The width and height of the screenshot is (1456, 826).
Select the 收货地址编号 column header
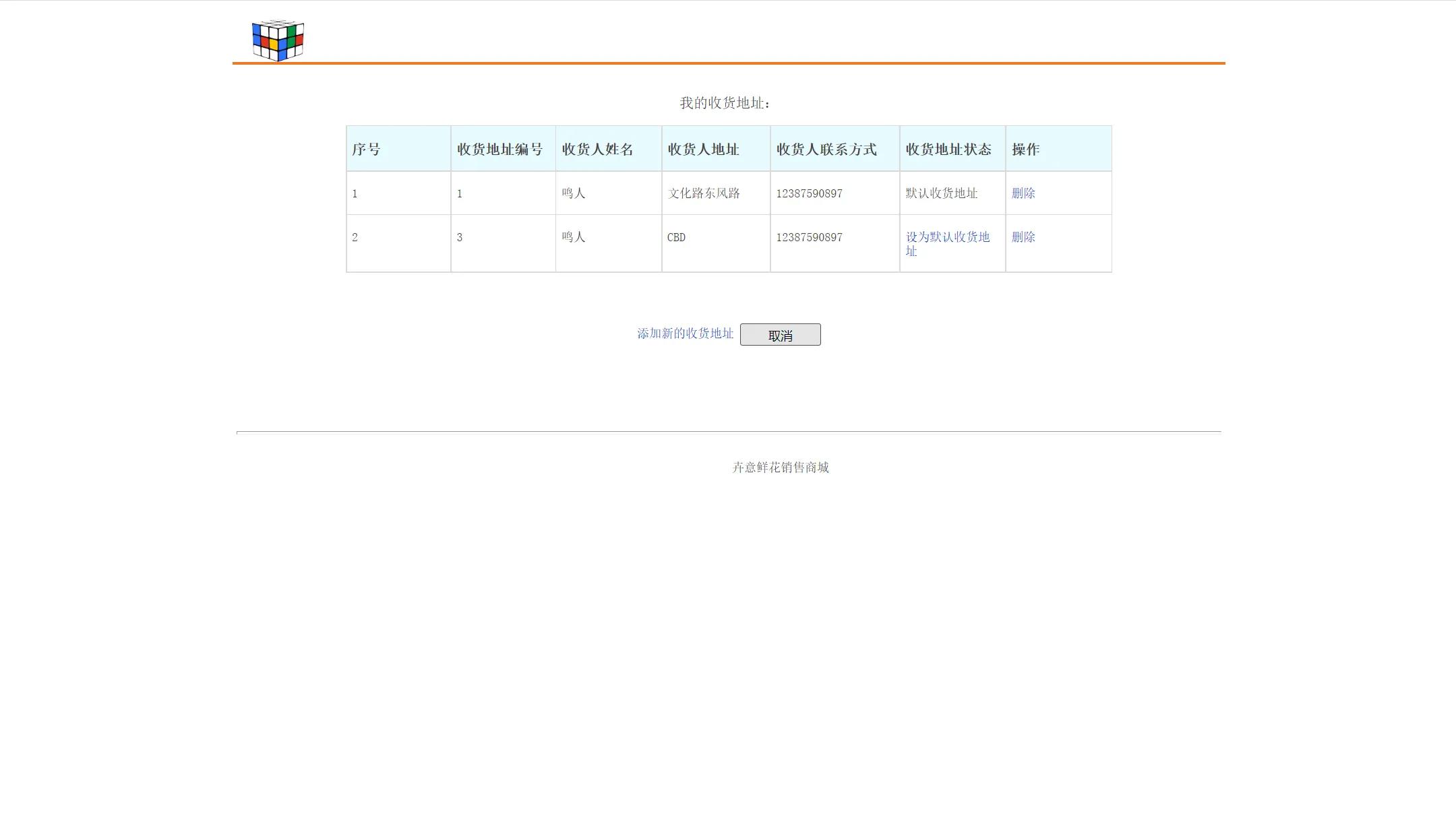point(504,149)
